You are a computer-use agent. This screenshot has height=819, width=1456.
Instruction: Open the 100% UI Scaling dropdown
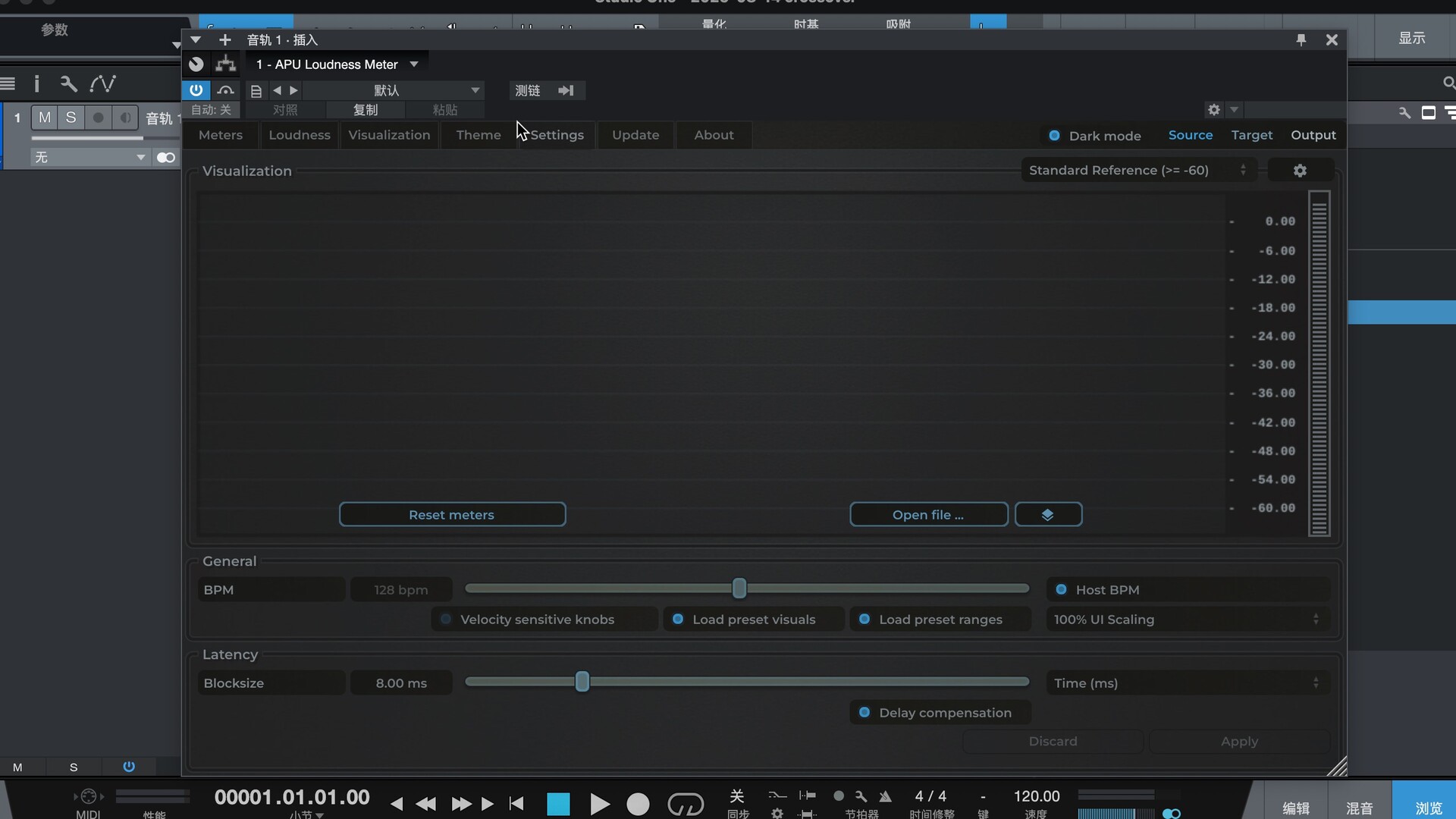click(1188, 620)
